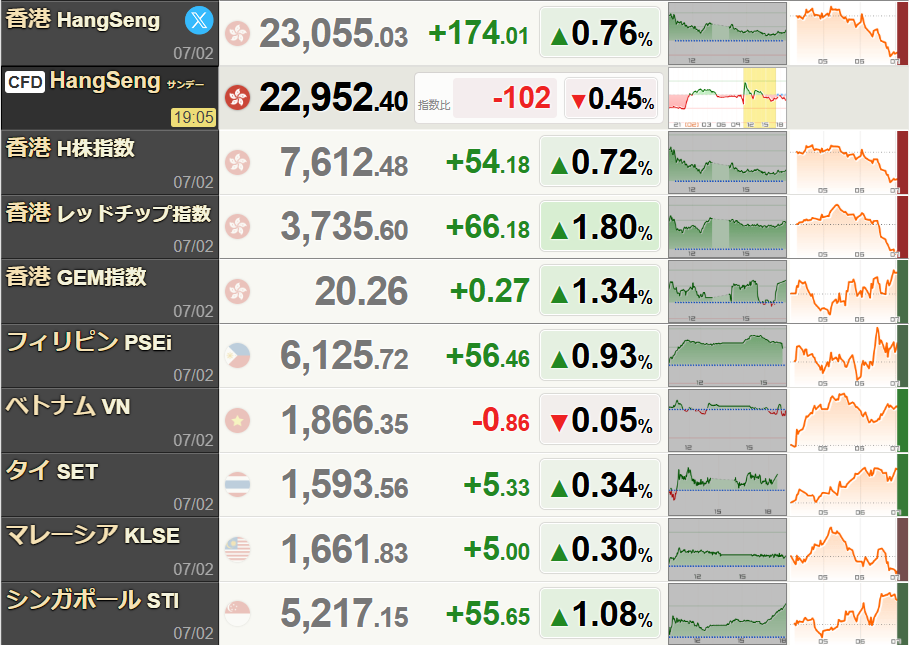Click the ▲0.93% change box
909x645 pixels.
600,355
